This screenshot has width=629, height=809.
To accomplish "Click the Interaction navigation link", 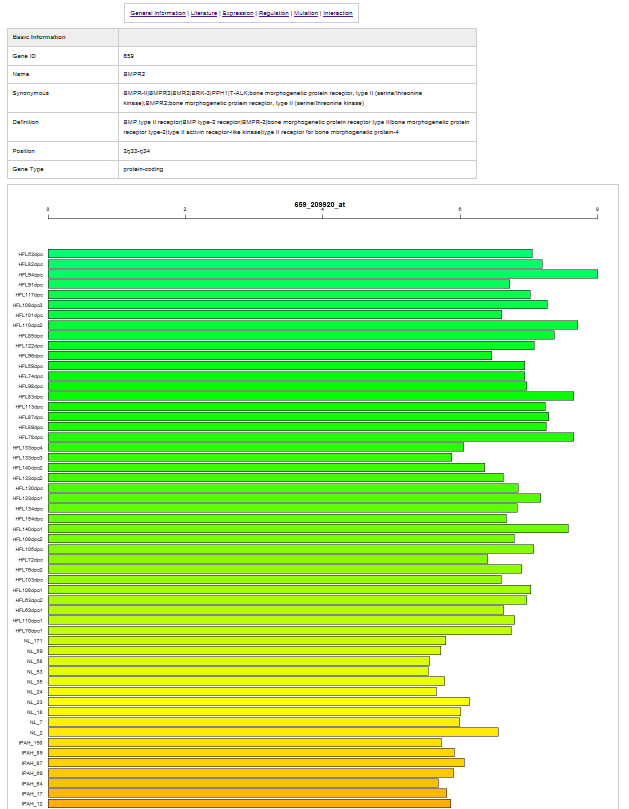I will (x=338, y=13).
